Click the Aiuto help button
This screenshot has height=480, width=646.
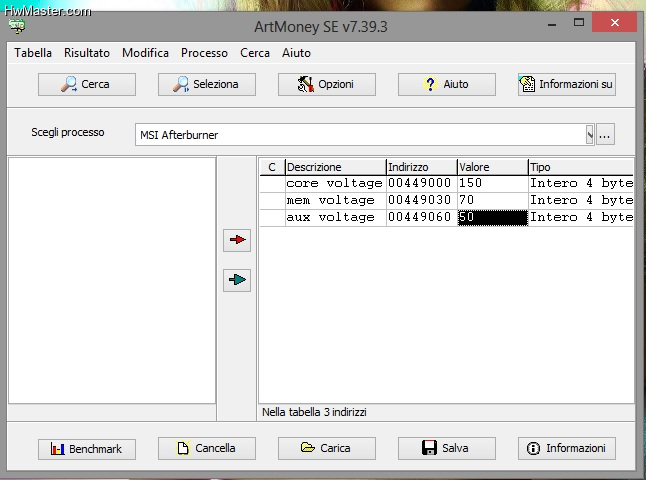tap(447, 84)
